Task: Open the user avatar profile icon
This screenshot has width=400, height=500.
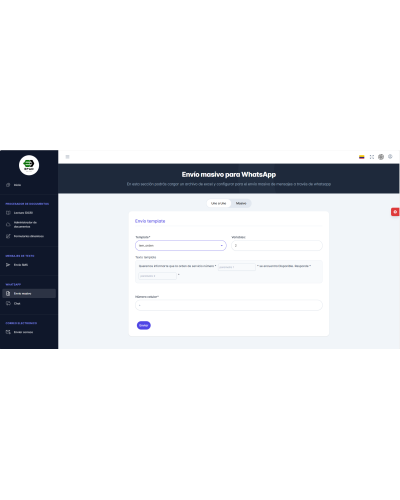Action: click(x=381, y=157)
